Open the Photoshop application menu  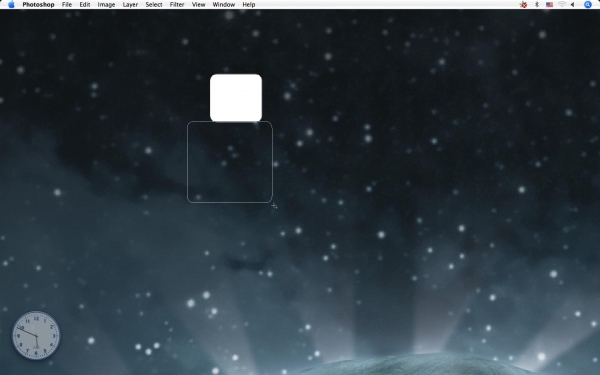pyautogui.click(x=38, y=5)
